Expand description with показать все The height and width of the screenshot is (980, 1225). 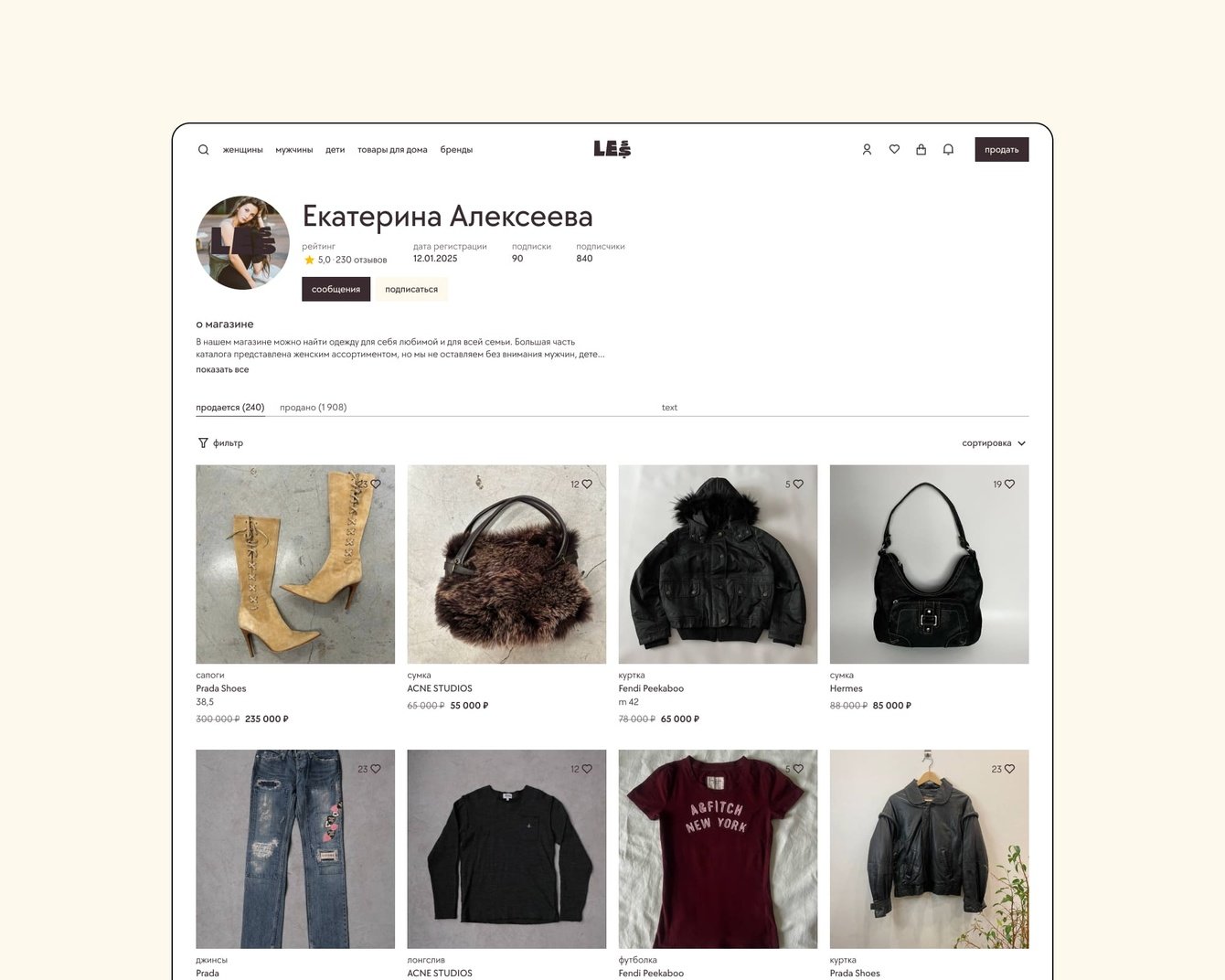click(222, 370)
